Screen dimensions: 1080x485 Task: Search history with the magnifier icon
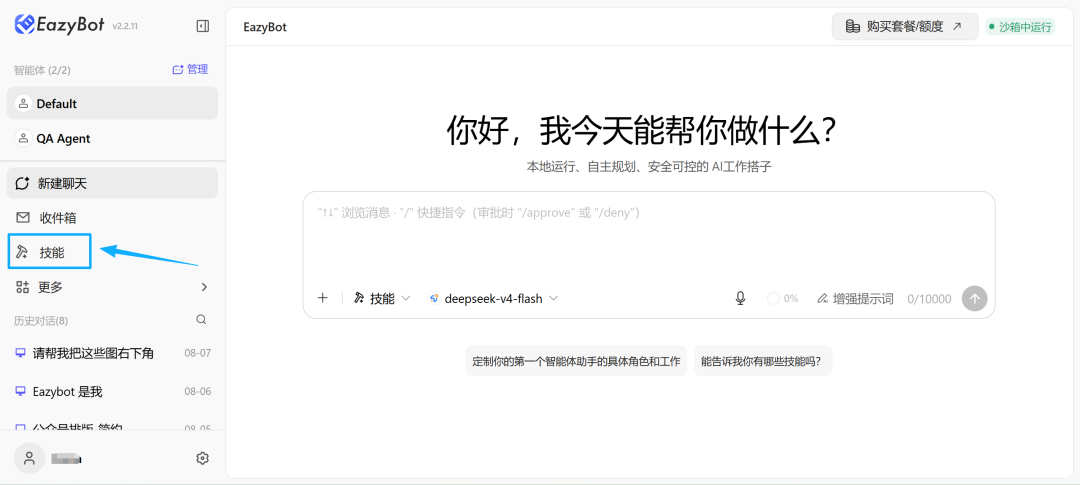pyautogui.click(x=201, y=320)
